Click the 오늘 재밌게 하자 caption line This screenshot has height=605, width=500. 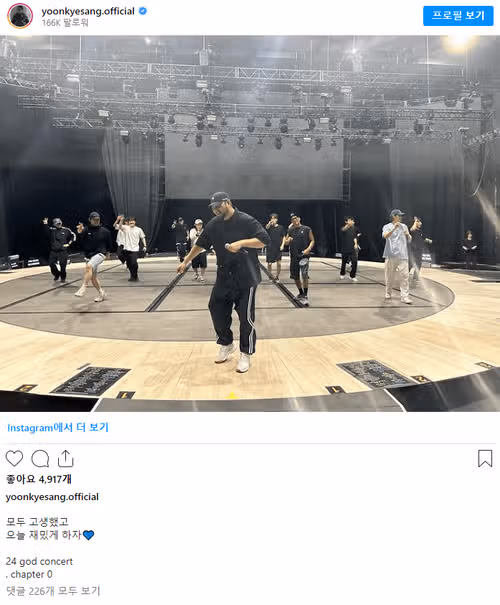[44, 535]
